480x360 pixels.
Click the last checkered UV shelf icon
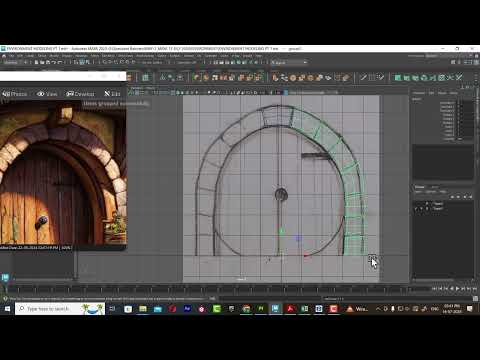(x=441, y=78)
